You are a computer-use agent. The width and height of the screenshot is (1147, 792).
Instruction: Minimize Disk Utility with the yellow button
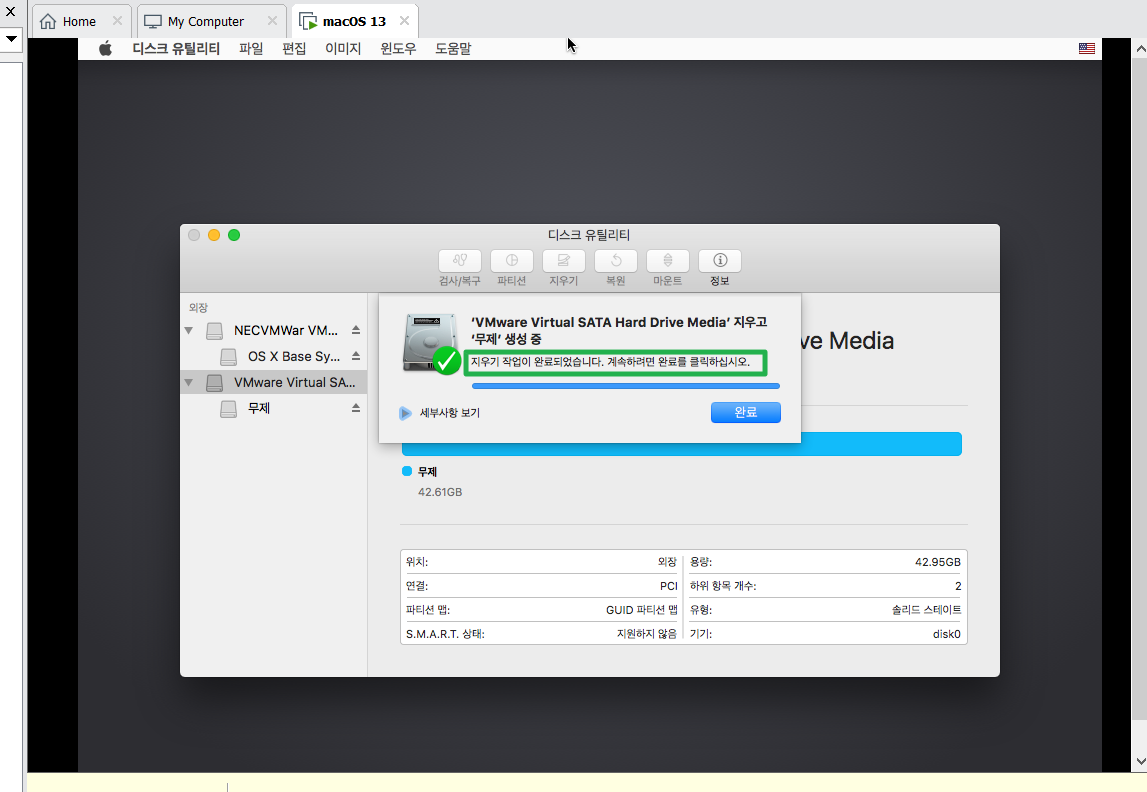[214, 235]
